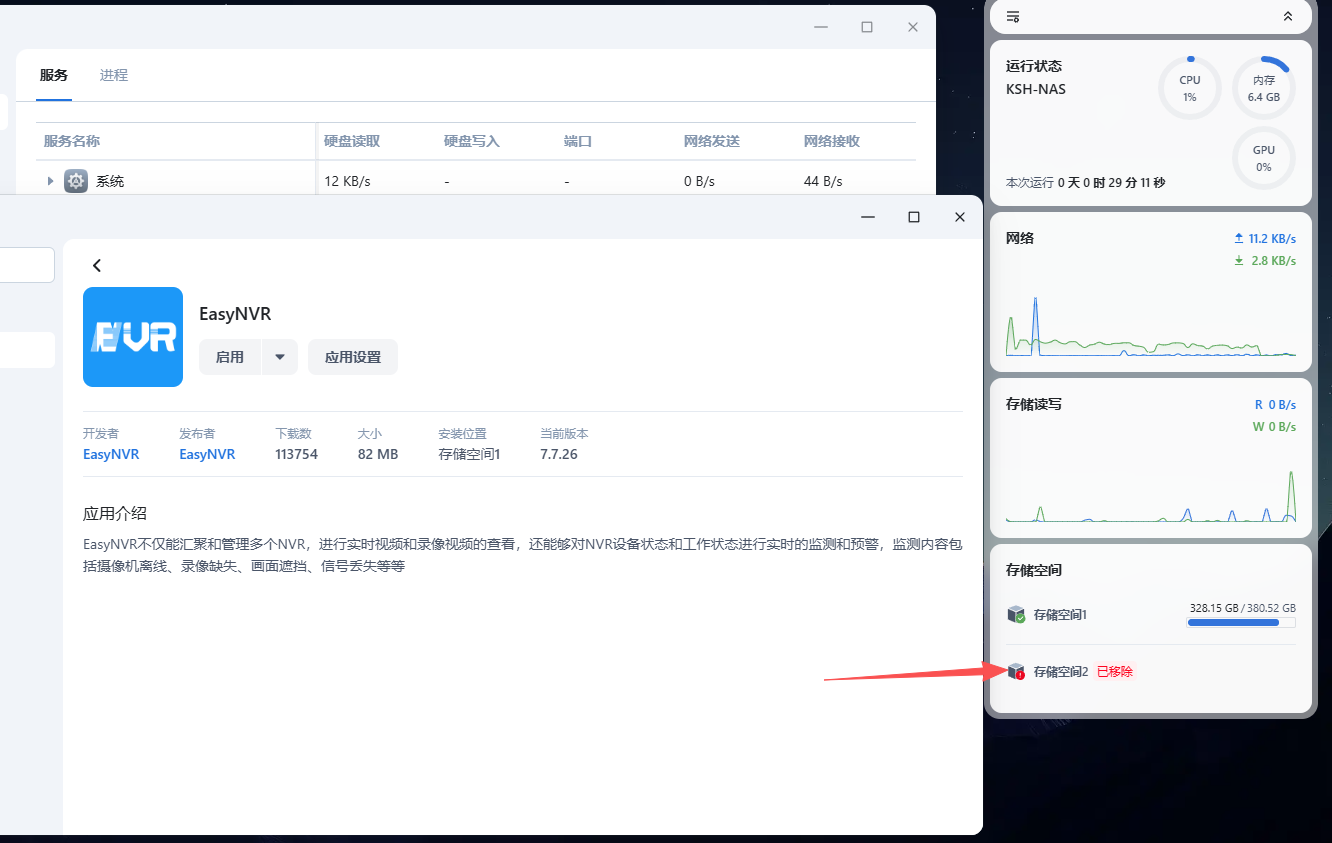This screenshot has height=843, width=1332.
Task: Click the 存储空间1 storage volume icon
Action: (x=1016, y=614)
